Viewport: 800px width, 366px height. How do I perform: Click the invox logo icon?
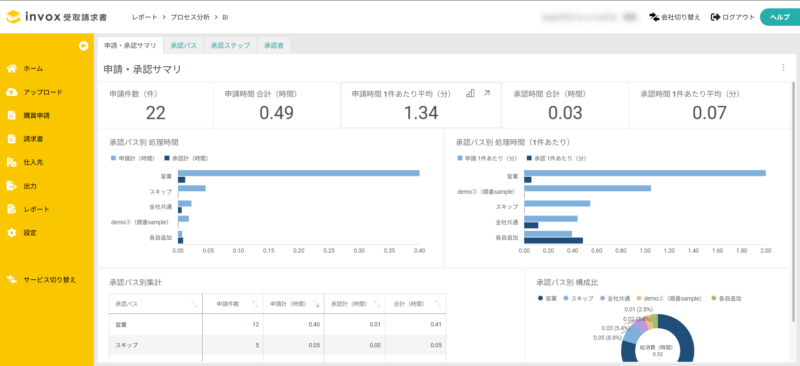(14, 16)
